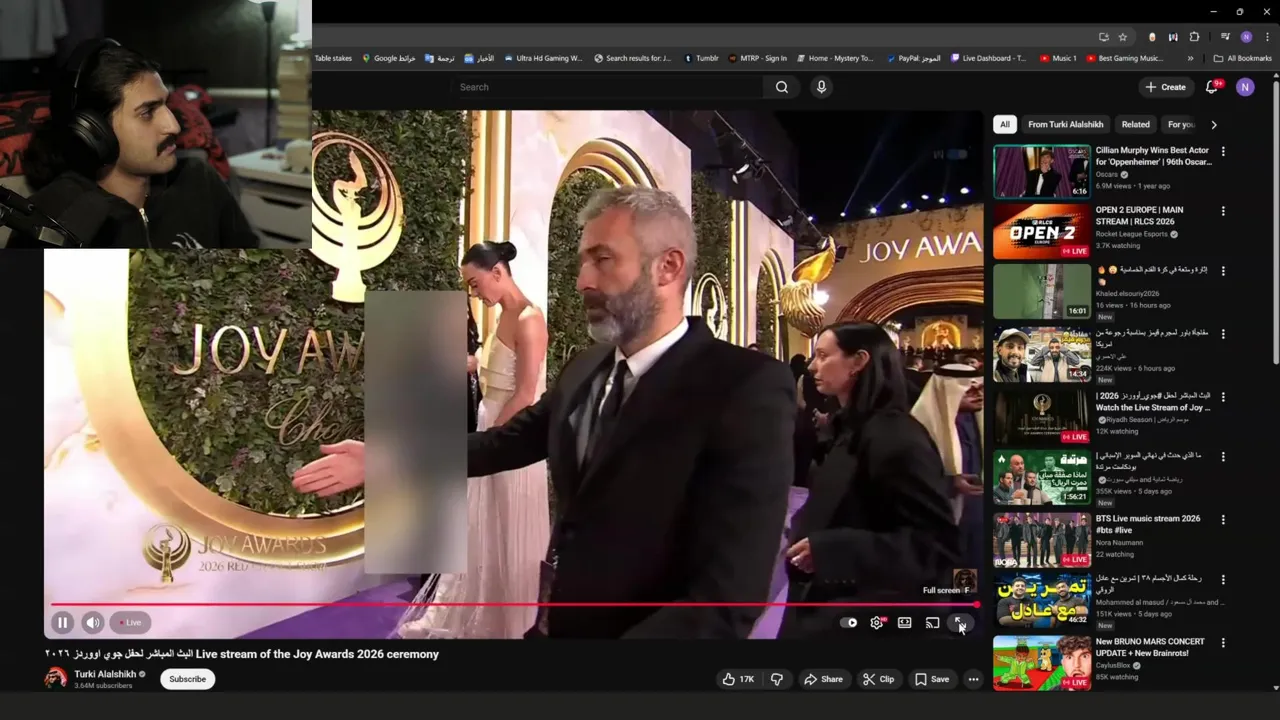Cast video with Play on TV icon
The height and width of the screenshot is (720, 1280).
click(932, 622)
